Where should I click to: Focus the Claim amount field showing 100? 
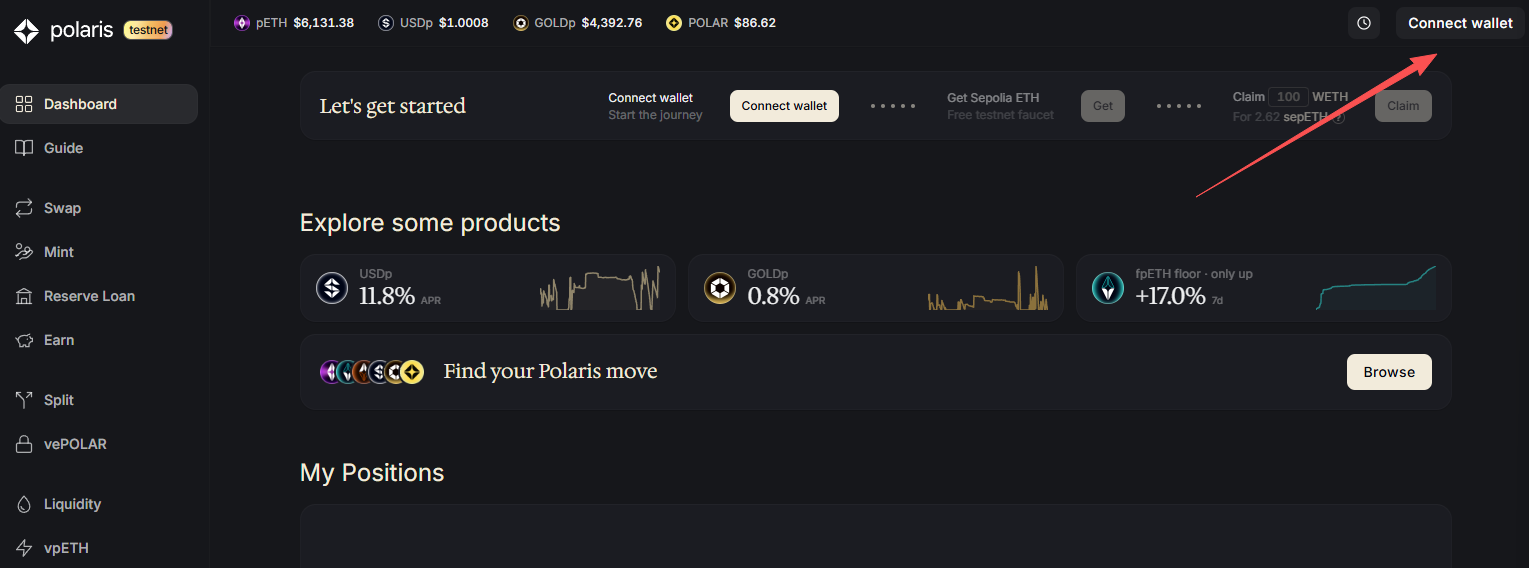coord(1289,97)
